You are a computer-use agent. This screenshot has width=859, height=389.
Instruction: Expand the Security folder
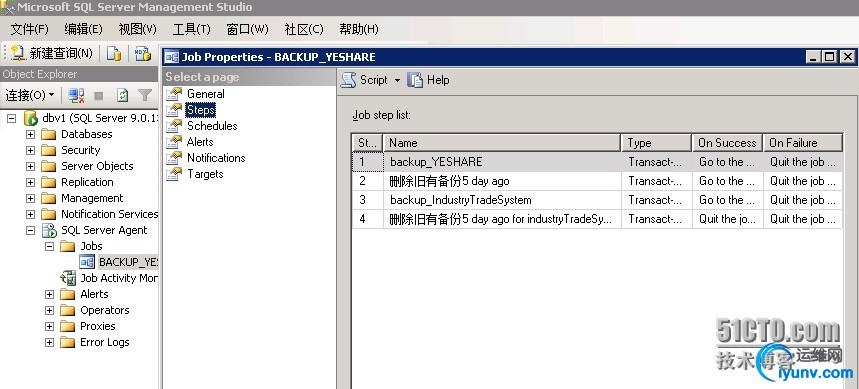coord(30,150)
